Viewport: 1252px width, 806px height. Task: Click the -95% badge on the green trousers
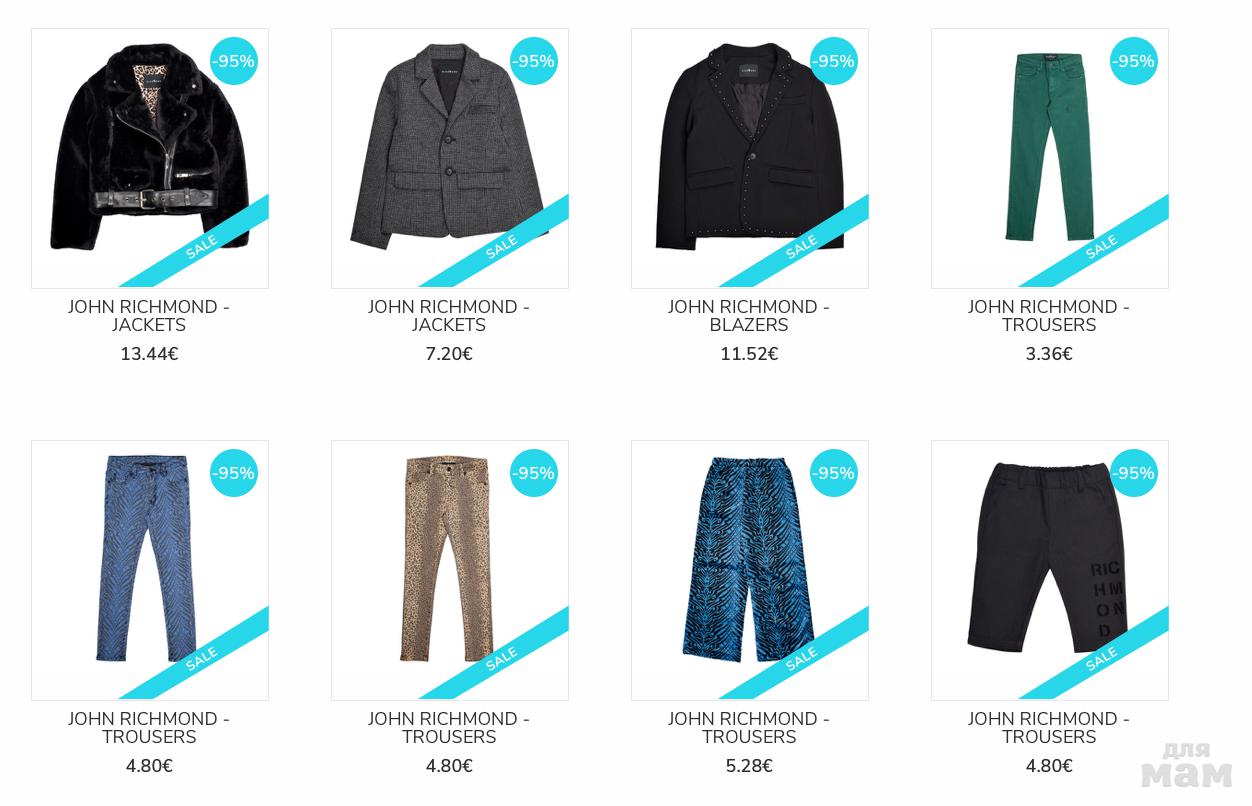(1134, 61)
